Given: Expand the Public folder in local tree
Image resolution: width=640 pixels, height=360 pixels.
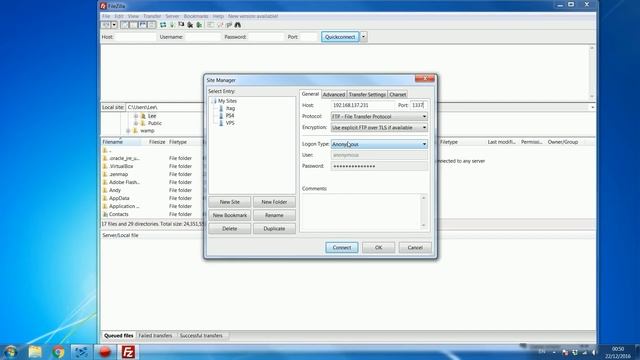Looking at the screenshot, I should click(136, 123).
